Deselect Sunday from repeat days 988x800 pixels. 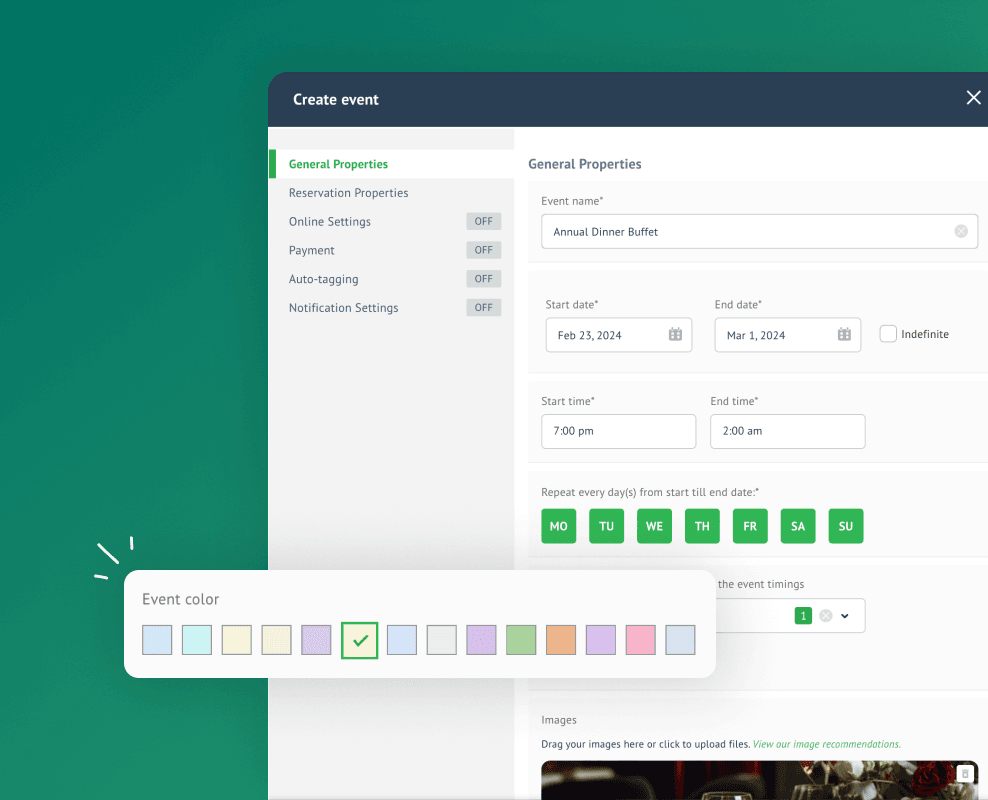[845, 526]
